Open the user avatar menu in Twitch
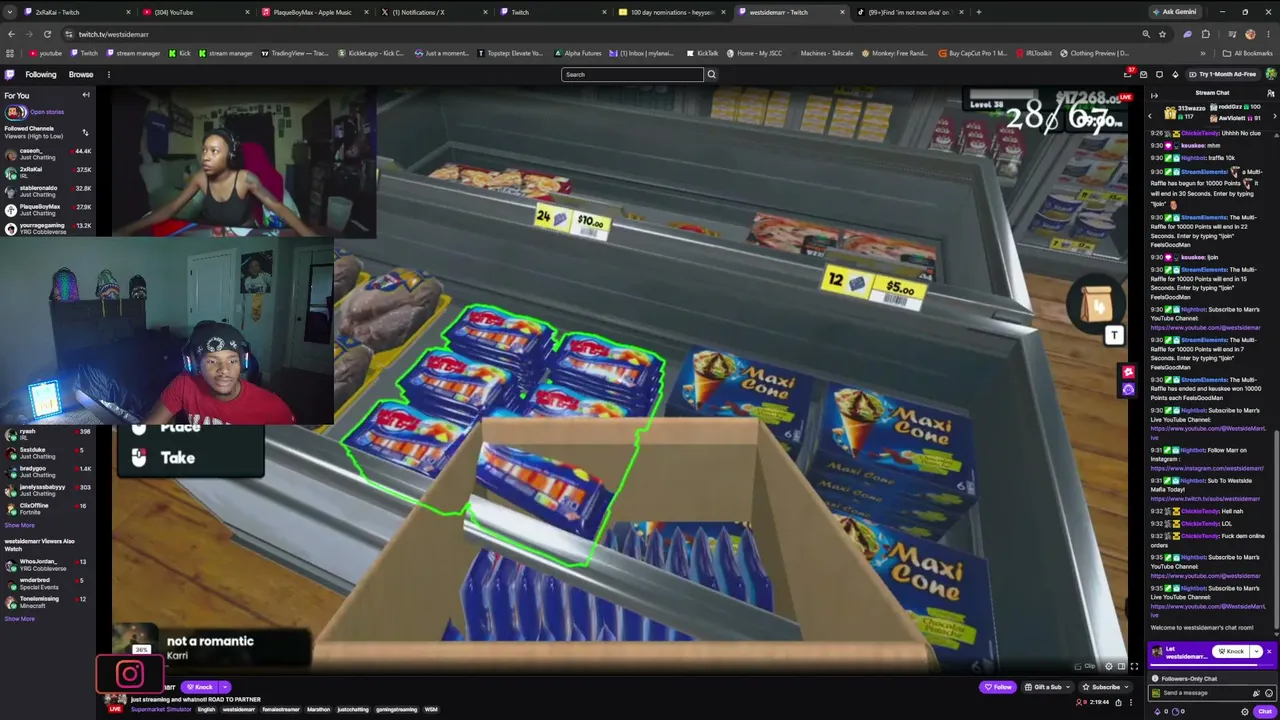Image resolution: width=1280 pixels, height=720 pixels. pos(1271,74)
